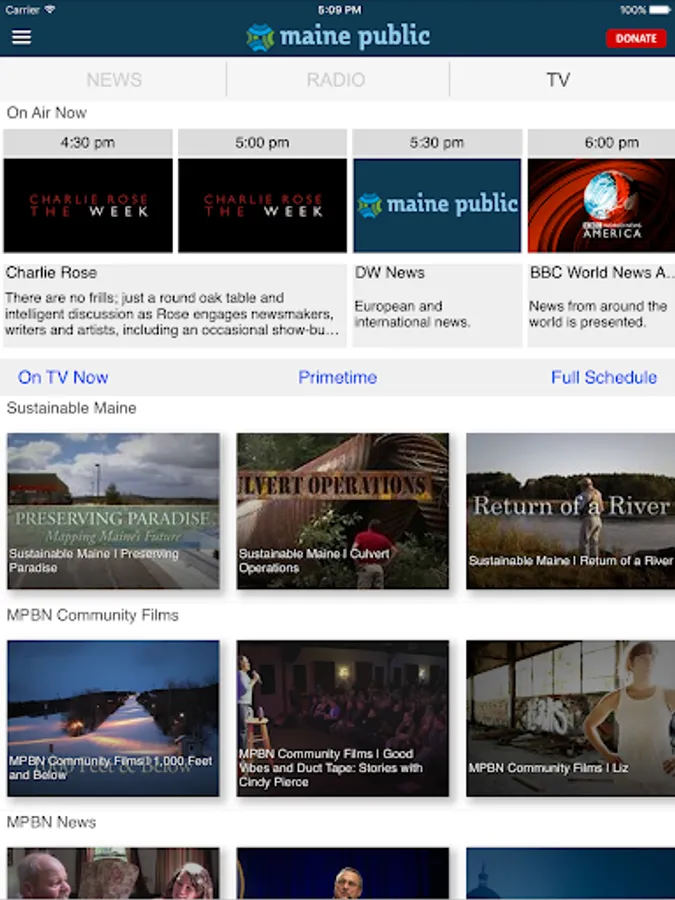
Task: Open the 1,000 Feet and Below film
Action: pos(113,718)
